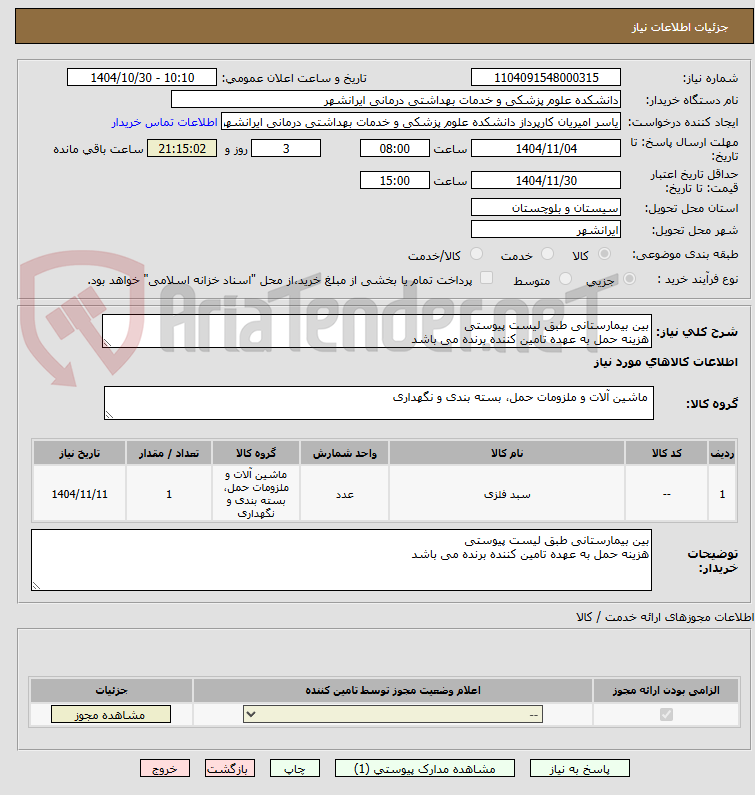Click the عدد unit cell

[x=344, y=494]
